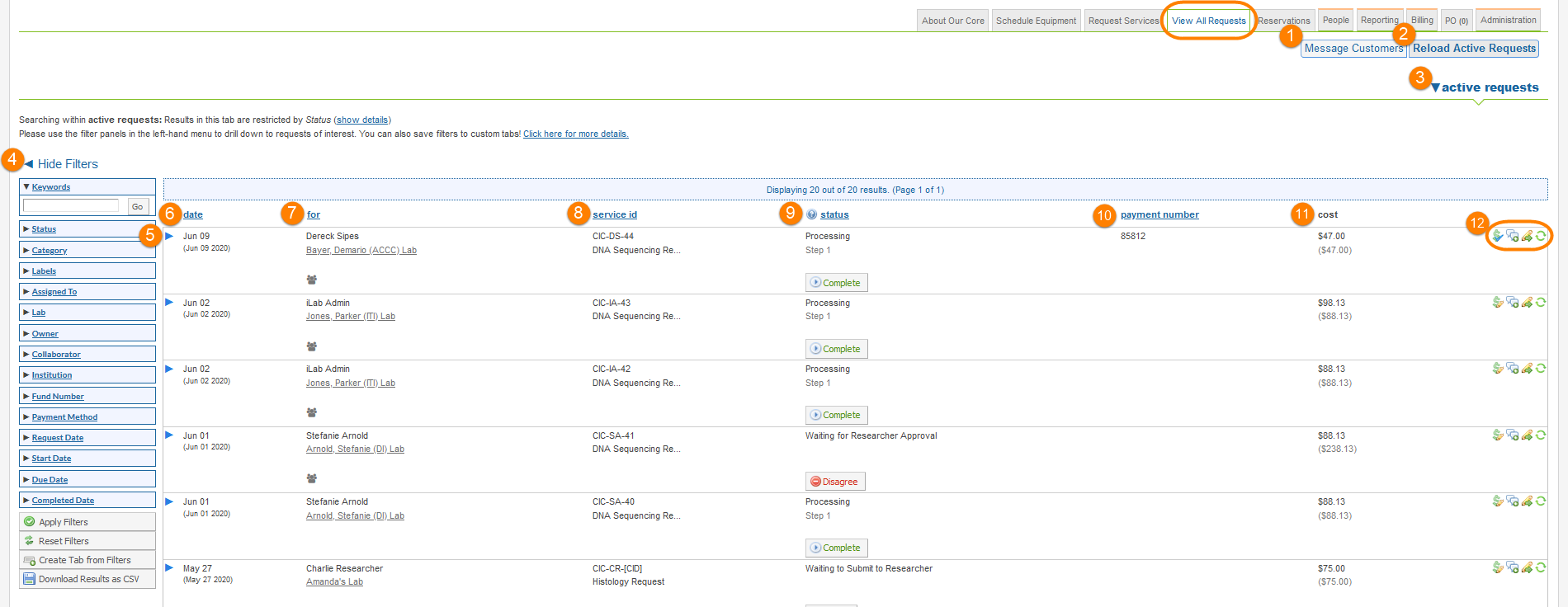Viewport: 1568px width, 607px height.
Task: Click the Keywords search input field
Action: coord(71,206)
